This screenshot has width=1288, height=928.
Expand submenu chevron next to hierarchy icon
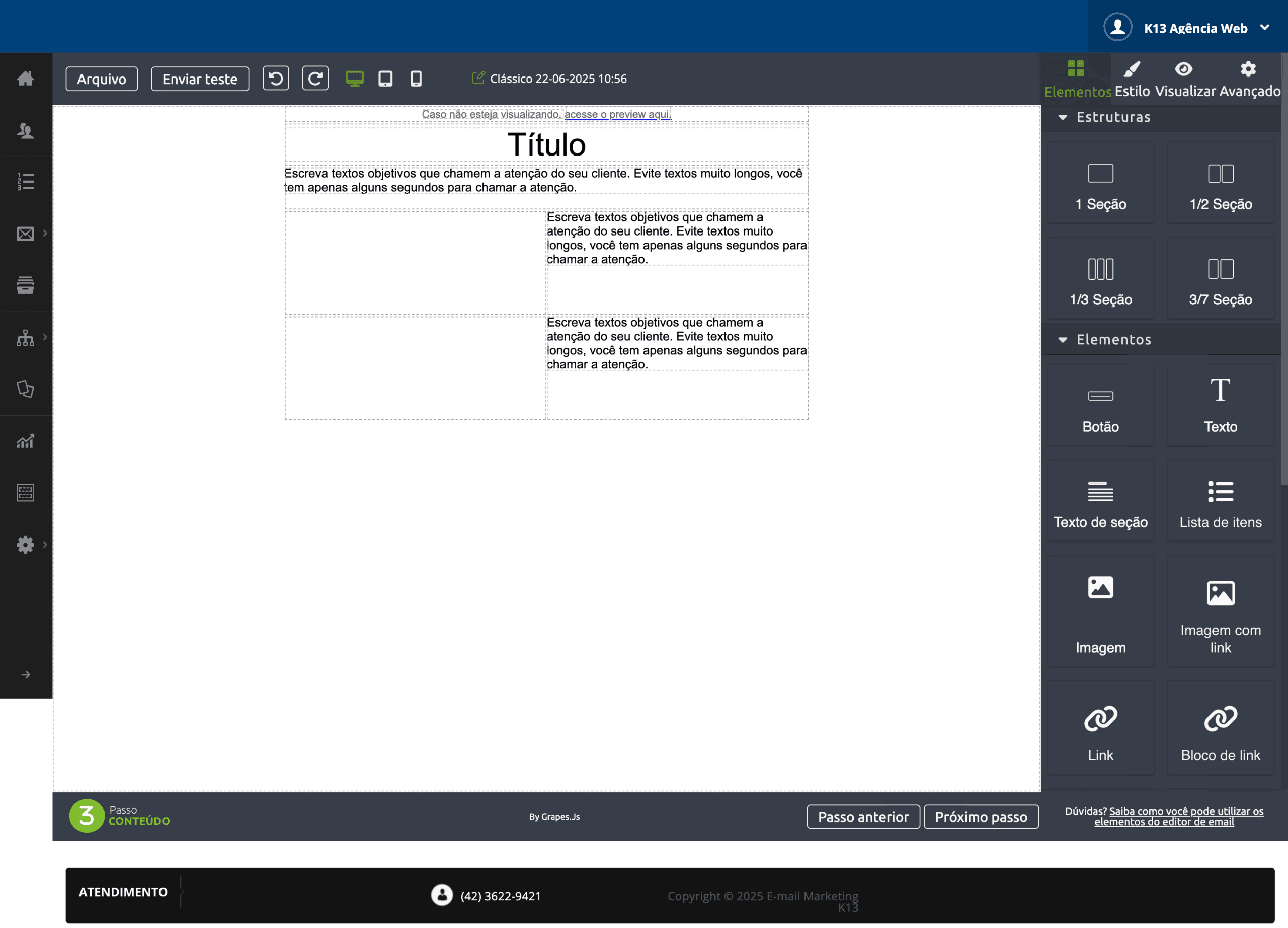coord(45,337)
